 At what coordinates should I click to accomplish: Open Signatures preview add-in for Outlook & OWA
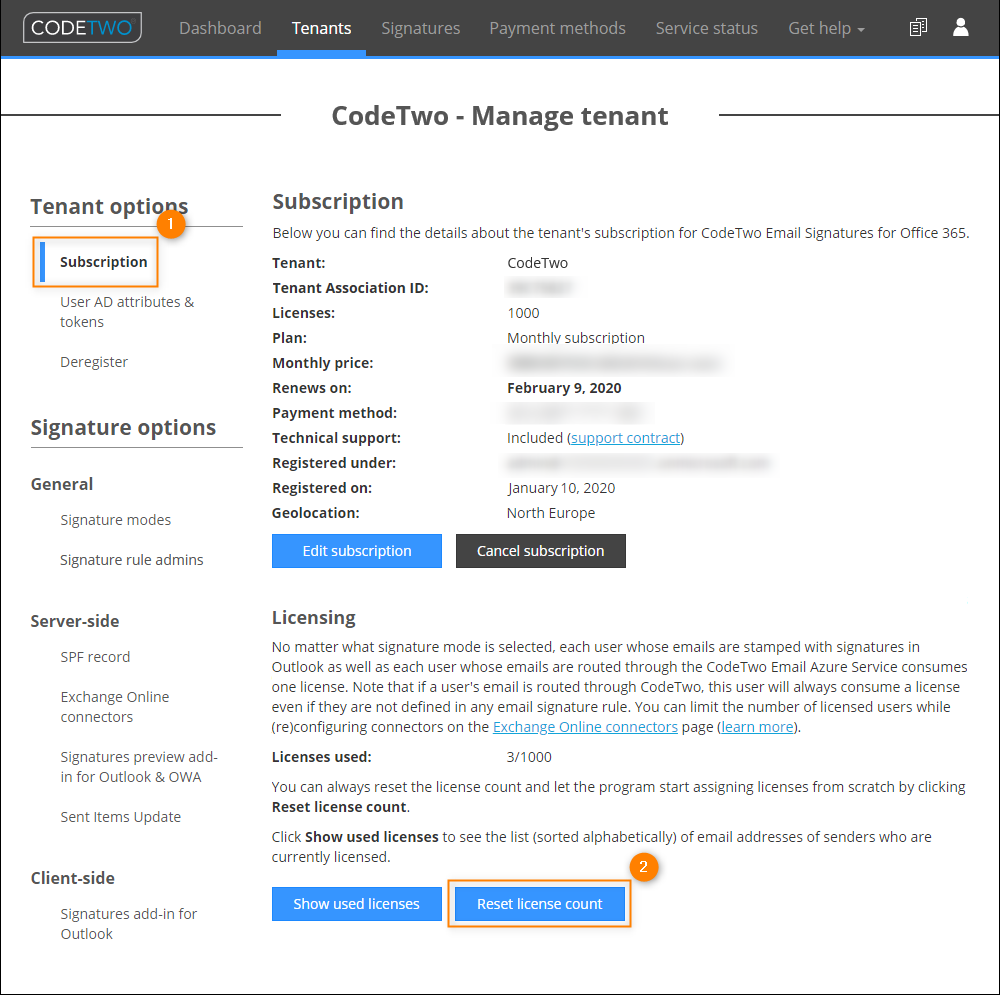coord(139,766)
